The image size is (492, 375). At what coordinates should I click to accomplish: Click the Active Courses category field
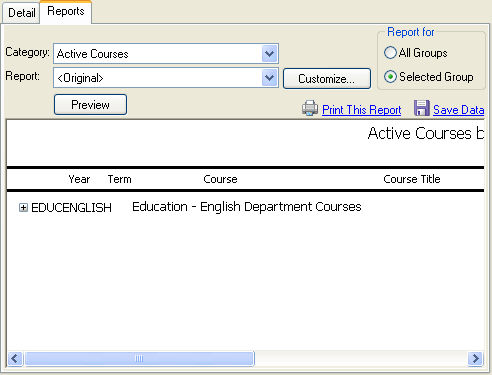click(x=158, y=54)
